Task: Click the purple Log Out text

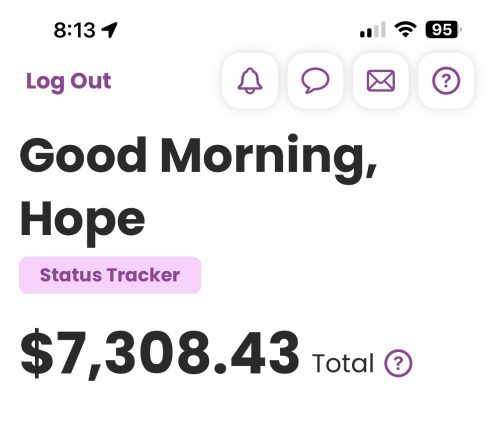Action: click(68, 82)
